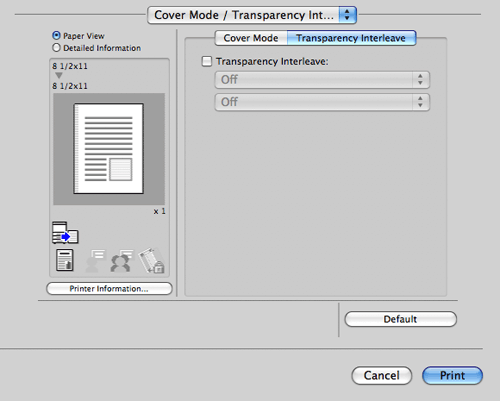Screen dimensions: 500x401
Task: Open the second Off dropdown
Action: click(x=322, y=102)
